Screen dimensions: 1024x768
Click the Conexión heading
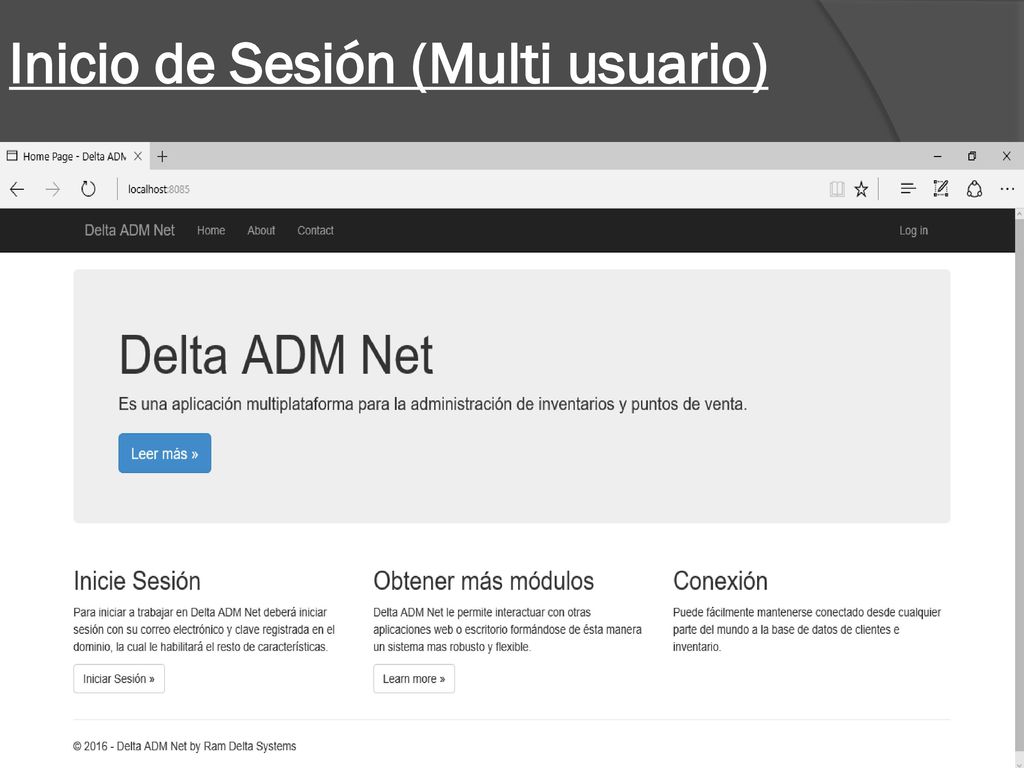point(720,581)
